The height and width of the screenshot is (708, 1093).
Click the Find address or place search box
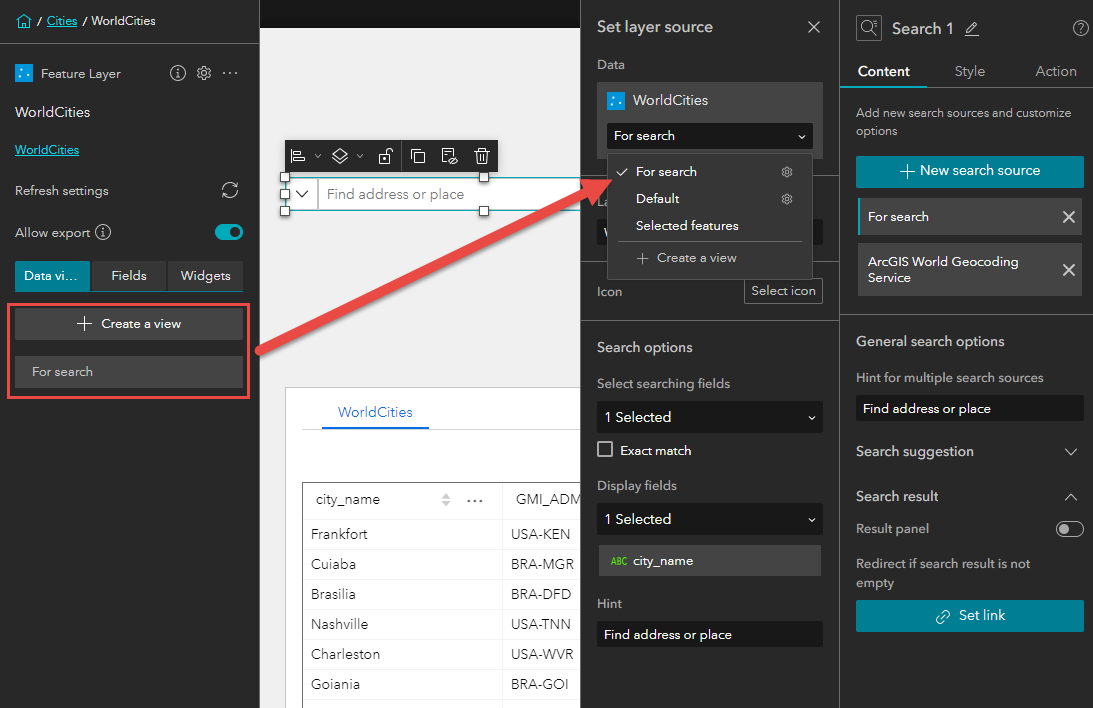tap(449, 194)
